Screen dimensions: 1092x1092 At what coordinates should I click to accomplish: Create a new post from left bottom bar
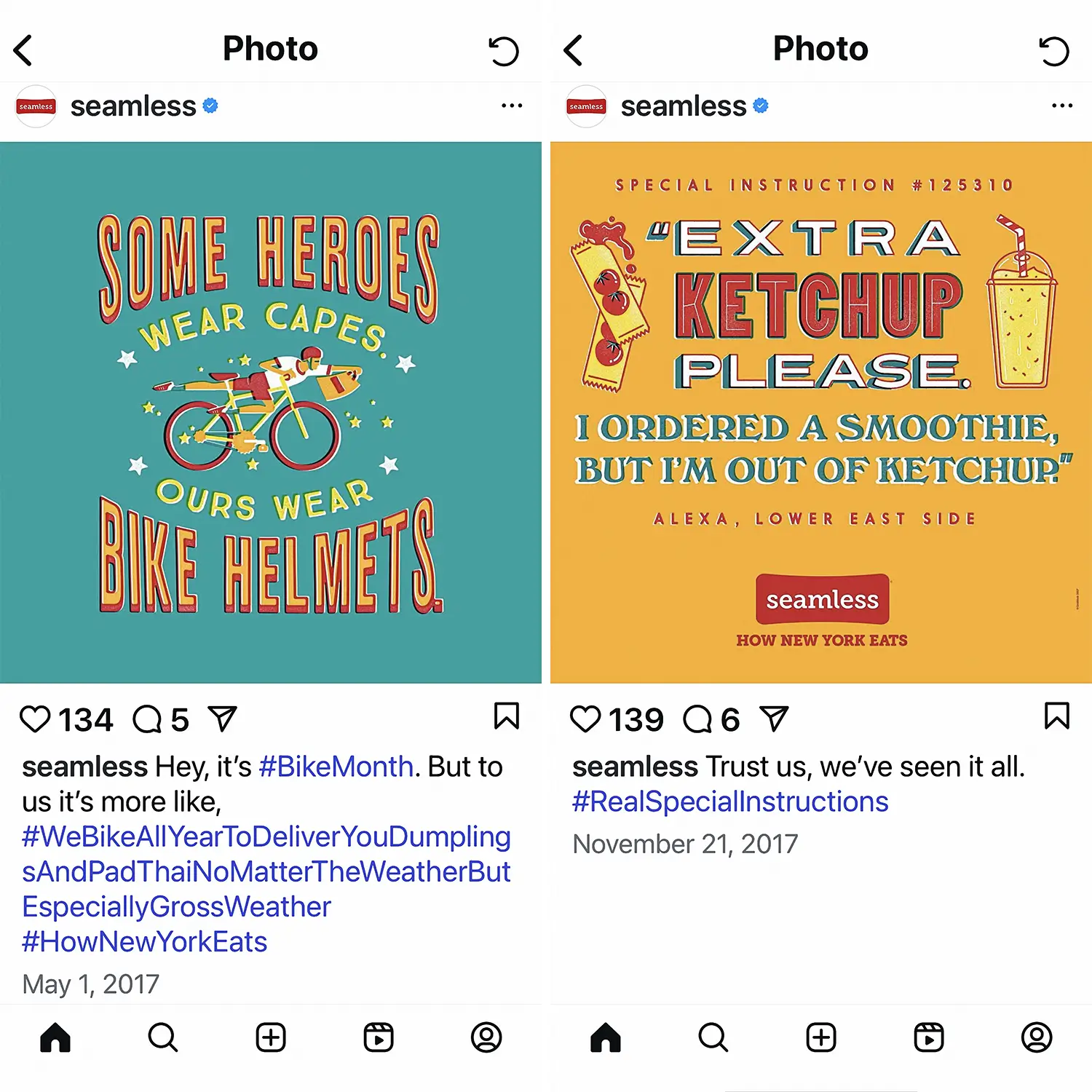pyautogui.click(x=271, y=1037)
